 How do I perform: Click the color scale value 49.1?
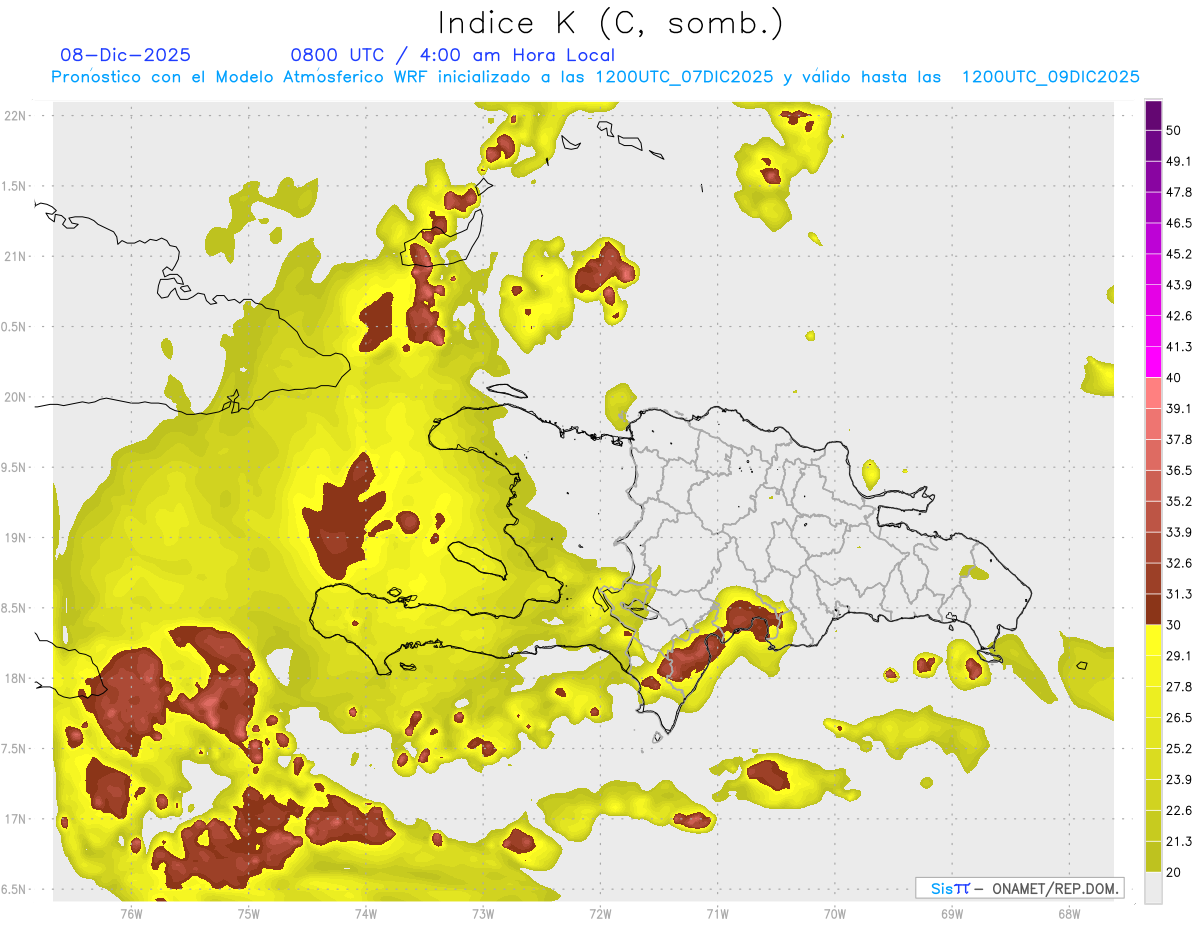[x=1178, y=161]
